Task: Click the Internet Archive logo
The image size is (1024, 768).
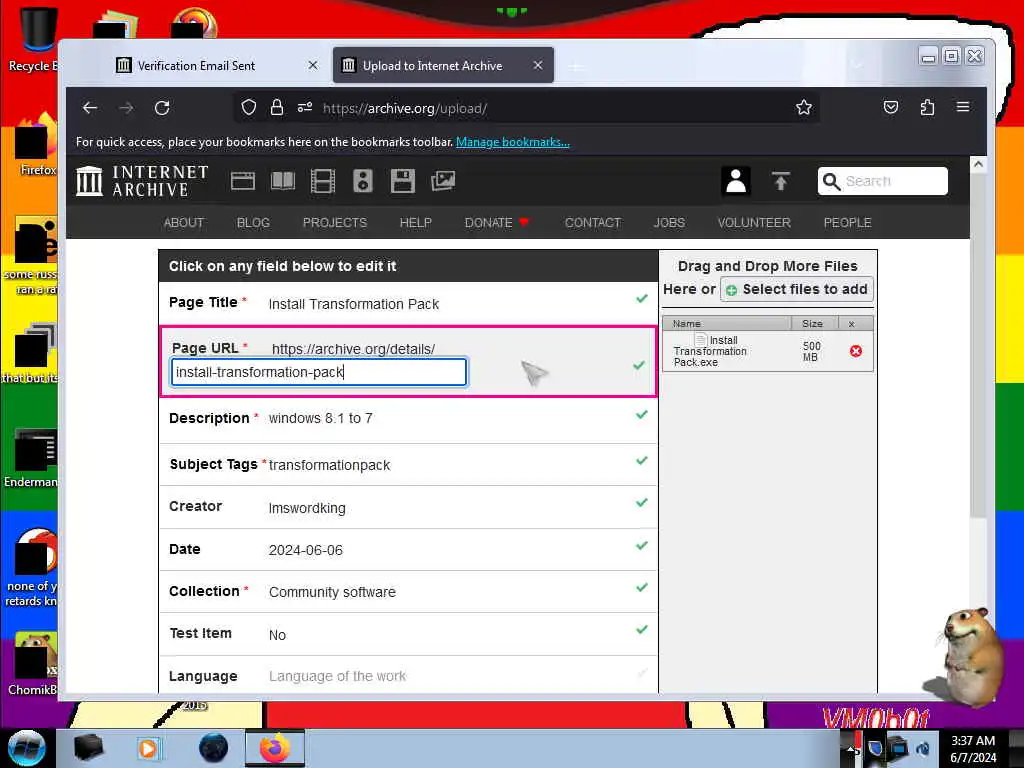Action: tap(142, 181)
